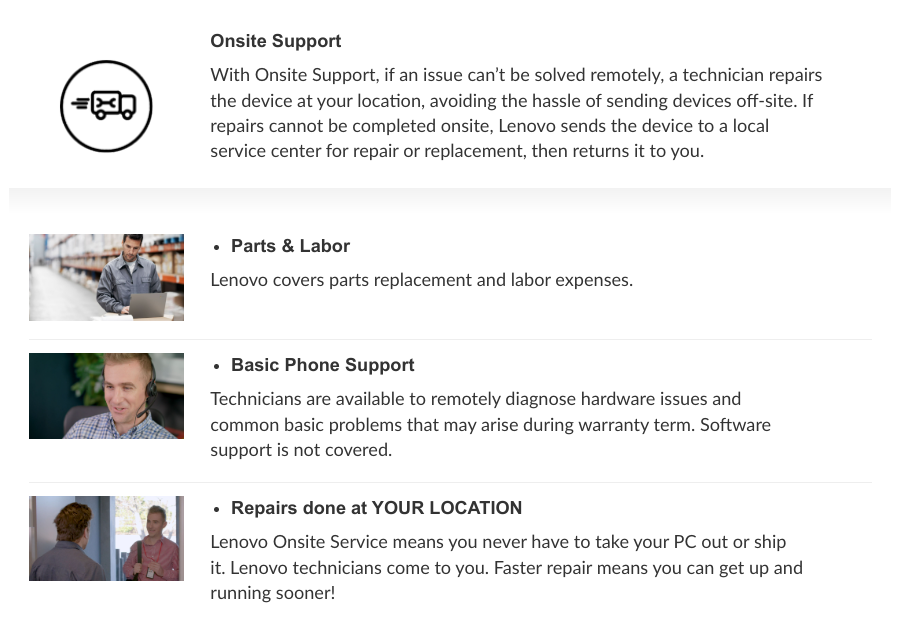Screen dimensions: 899x636
Task: Click the bullet before Basic Phone Support
Action: [216, 366]
